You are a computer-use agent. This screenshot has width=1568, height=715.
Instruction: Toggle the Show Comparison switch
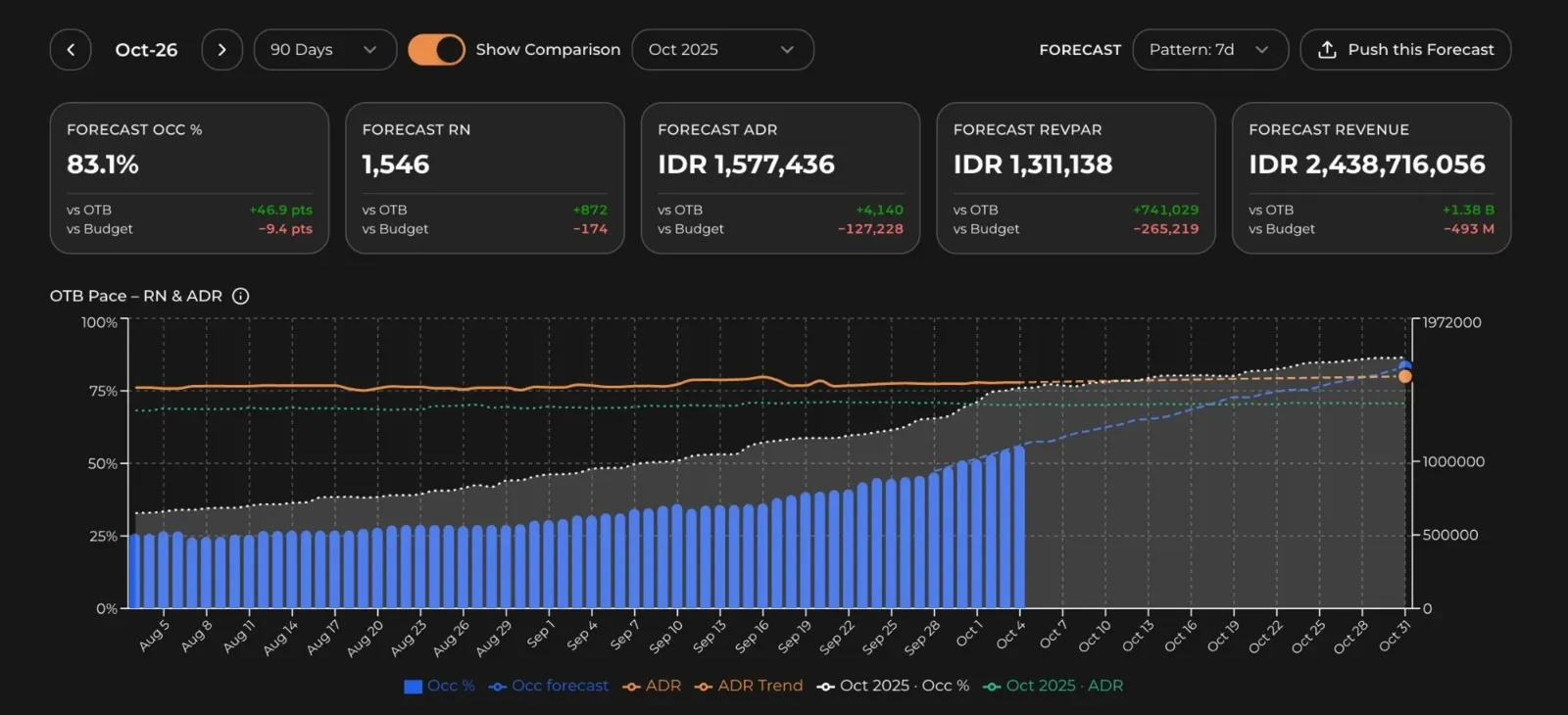point(436,50)
